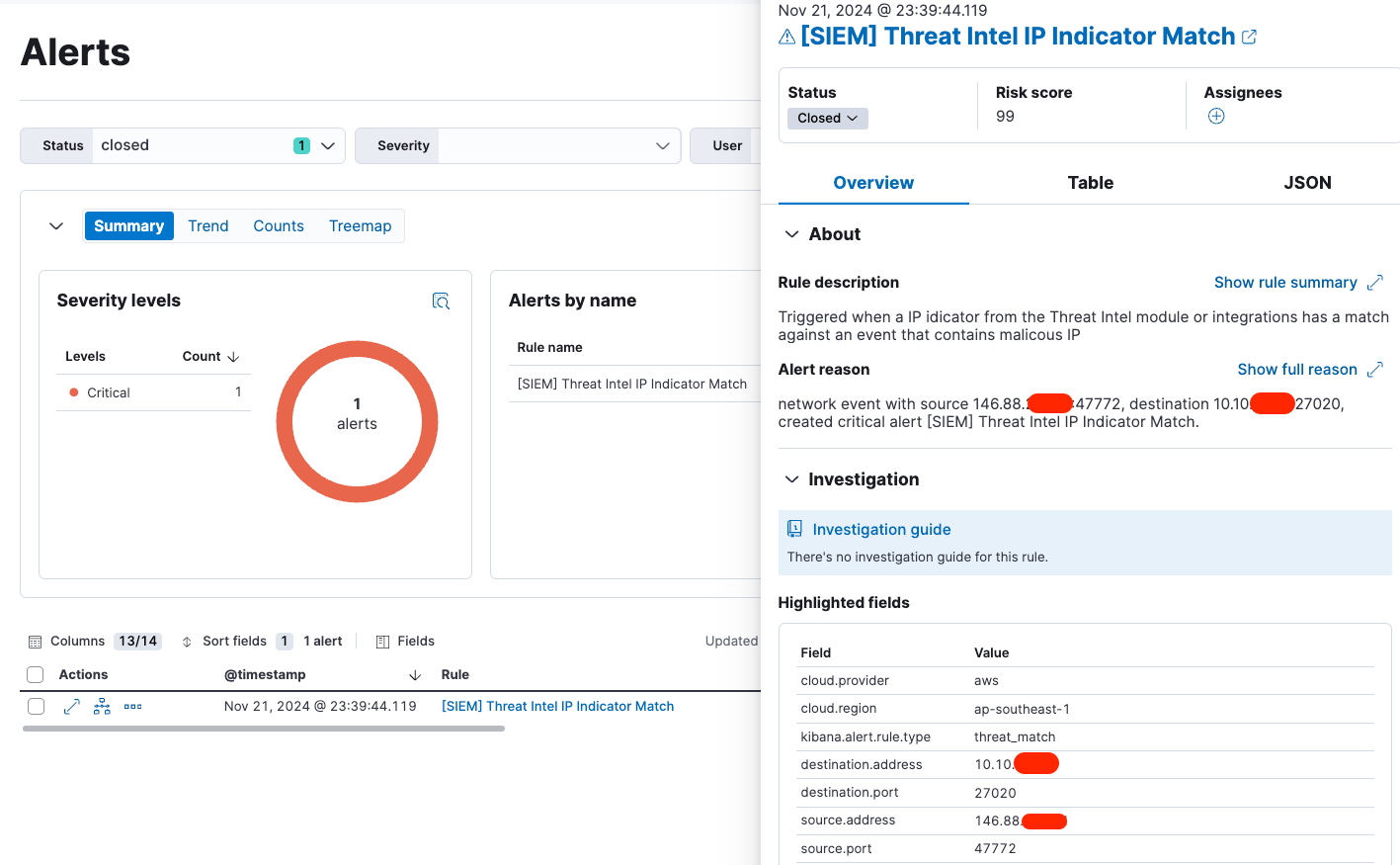Click the inspect icon in Severity levels panel
Screen dimensions: 1400x865
pos(441,302)
